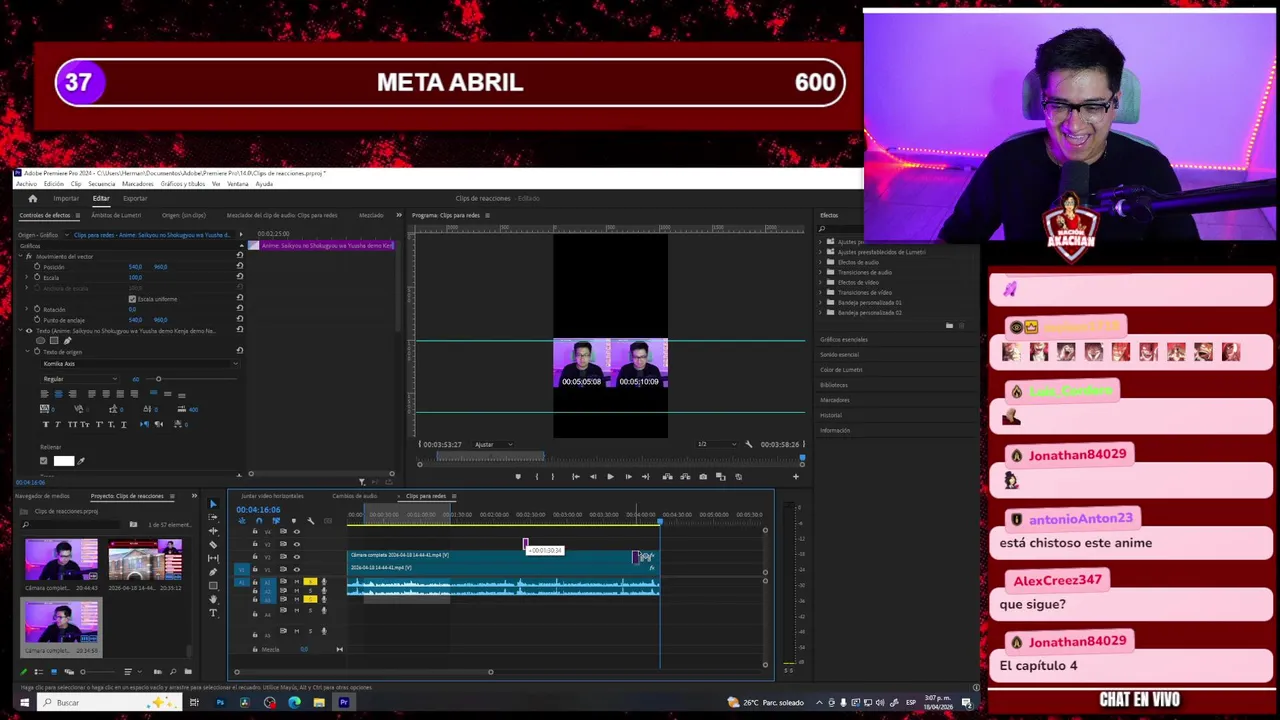The height and width of the screenshot is (720, 1280).
Task: Toggle timeline linked selection icon
Action: 276,521
